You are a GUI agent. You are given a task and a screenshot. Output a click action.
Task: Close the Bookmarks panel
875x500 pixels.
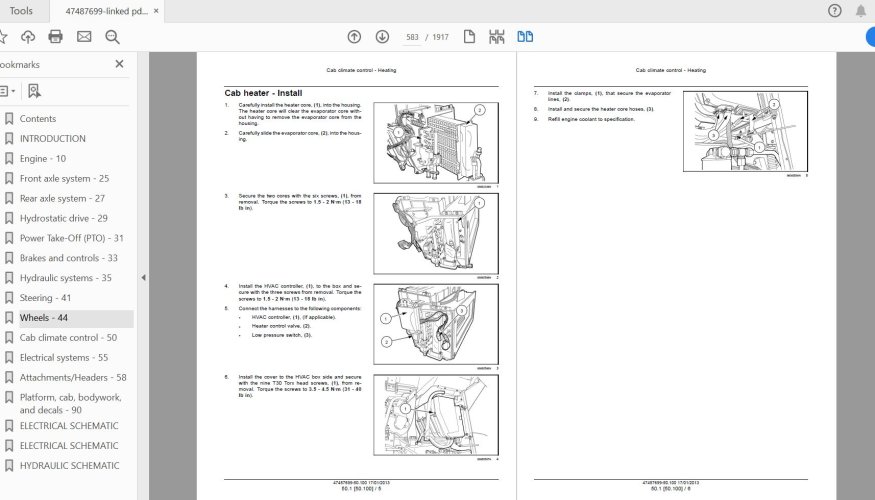(119, 64)
